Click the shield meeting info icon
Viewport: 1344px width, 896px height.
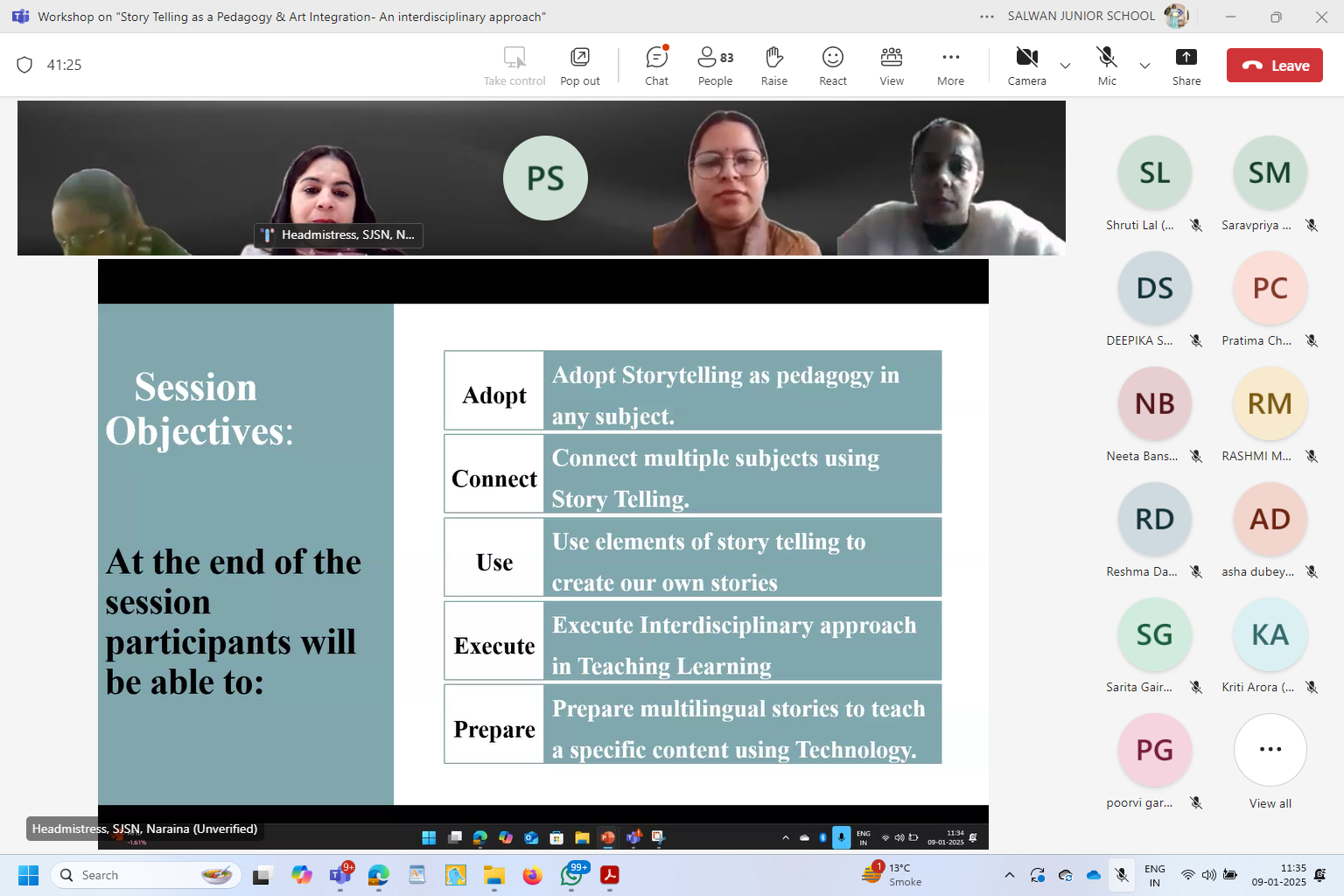click(x=24, y=65)
